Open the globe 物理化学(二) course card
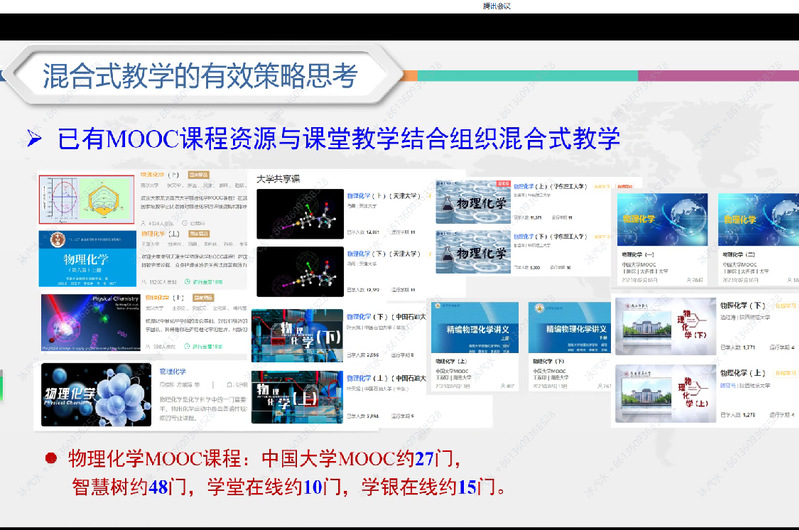 (754, 218)
